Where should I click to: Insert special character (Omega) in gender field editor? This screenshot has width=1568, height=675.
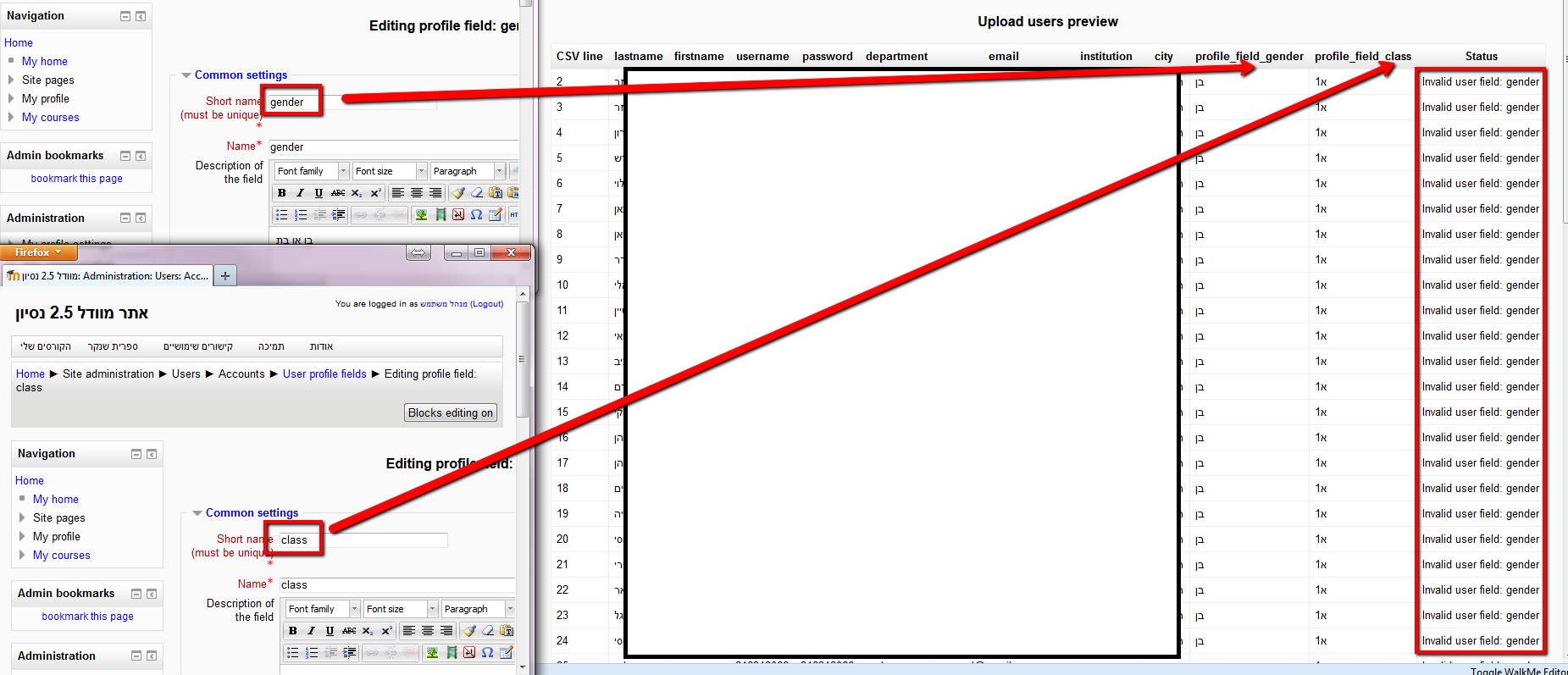[x=477, y=215]
